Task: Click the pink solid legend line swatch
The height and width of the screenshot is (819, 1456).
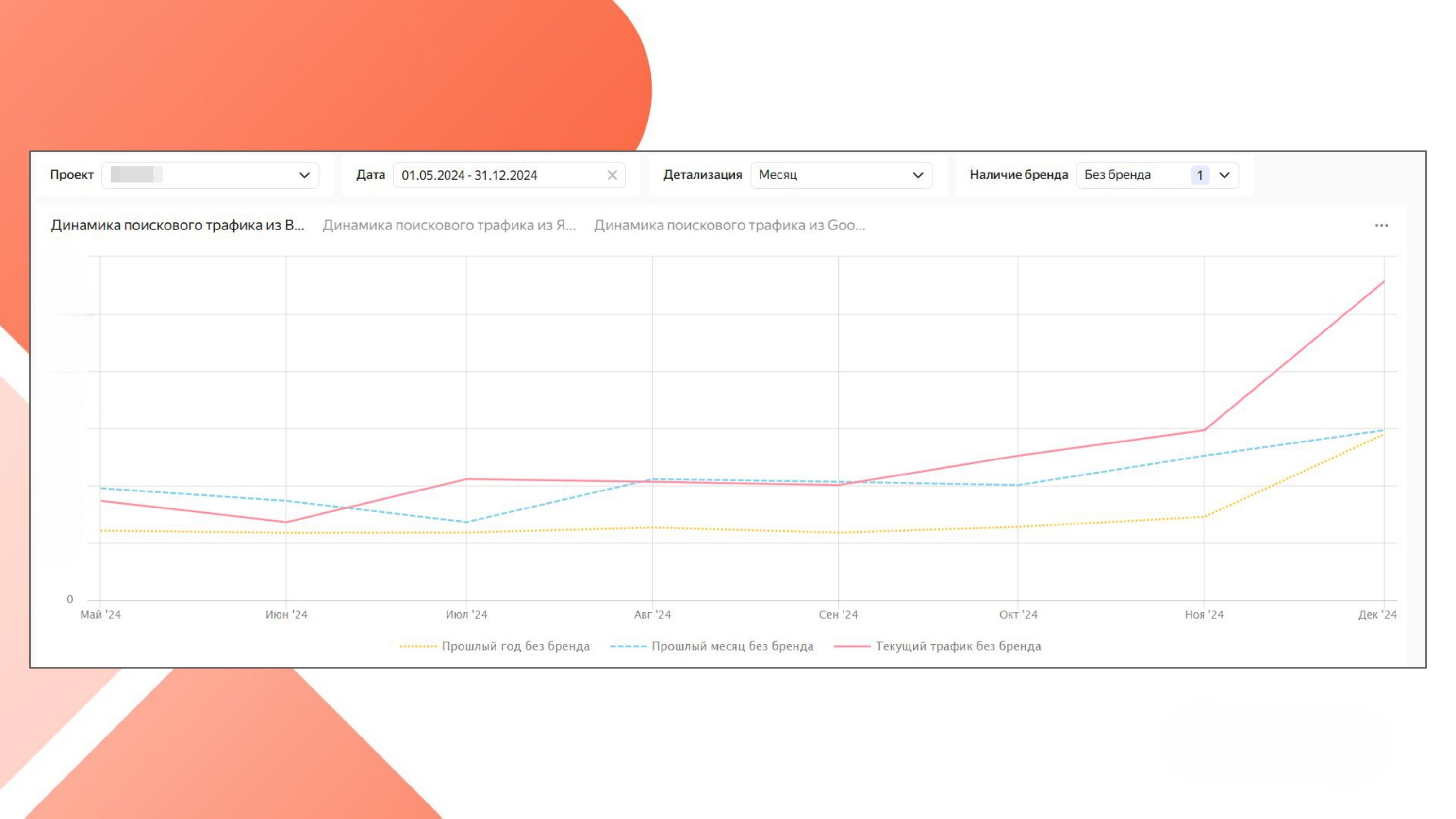Action: tap(852, 646)
